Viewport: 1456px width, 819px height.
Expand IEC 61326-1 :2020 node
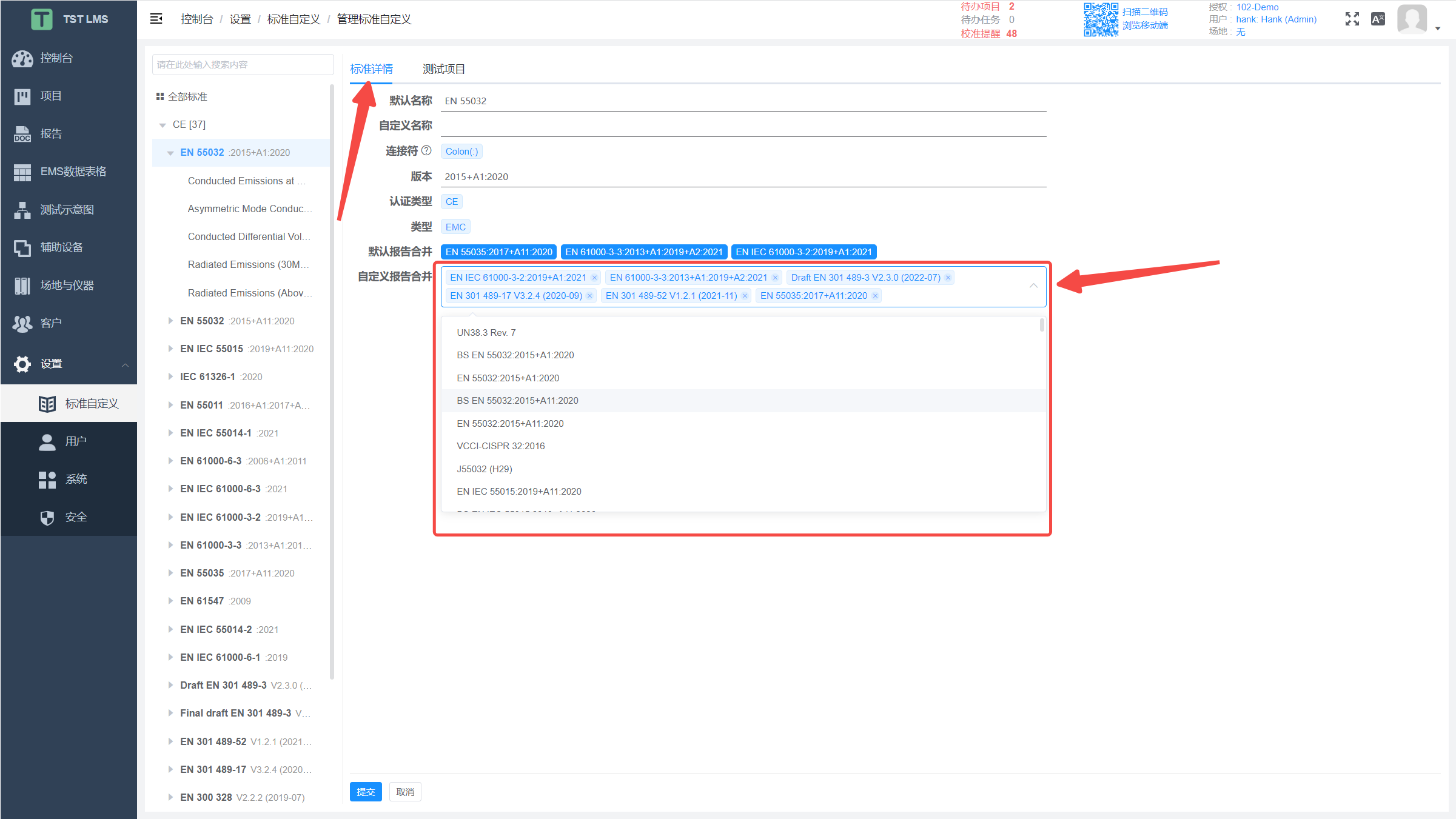[170, 376]
